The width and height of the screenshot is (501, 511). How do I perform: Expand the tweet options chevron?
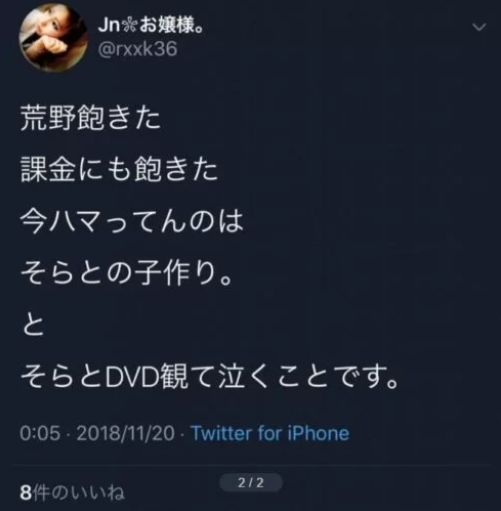479,27
